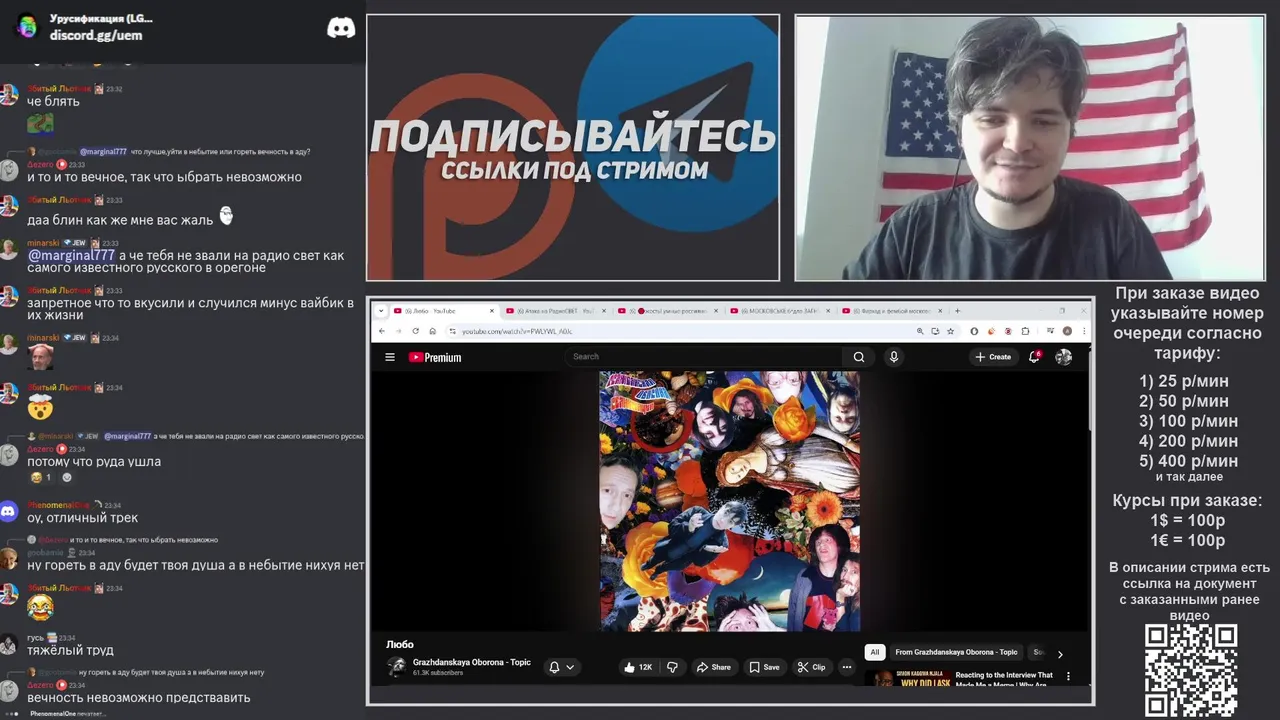Share the video 'Любо'
The image size is (1280, 720).
pyautogui.click(x=714, y=667)
